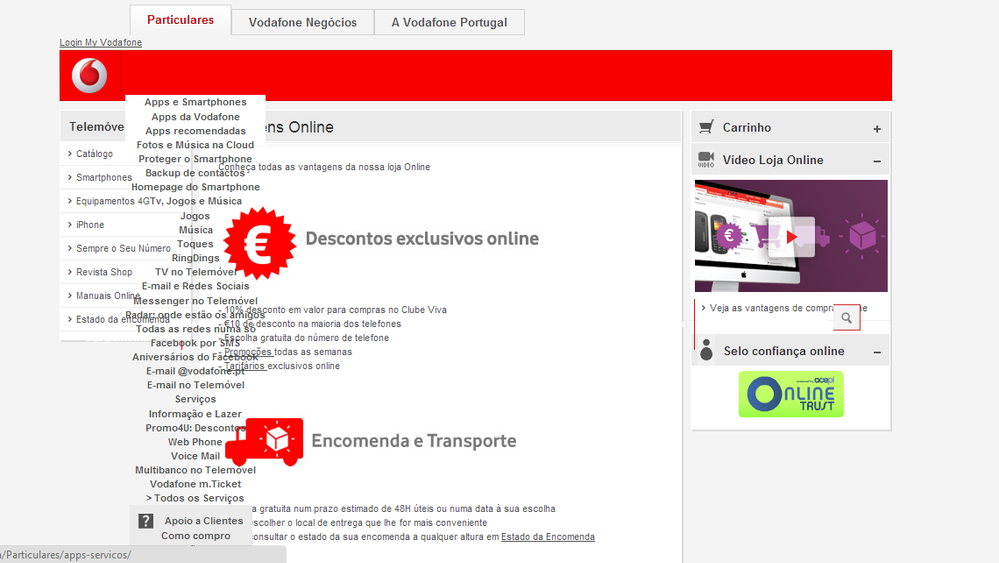Play the Loja Online video
This screenshot has width=999, height=563.
pyautogui.click(x=791, y=237)
